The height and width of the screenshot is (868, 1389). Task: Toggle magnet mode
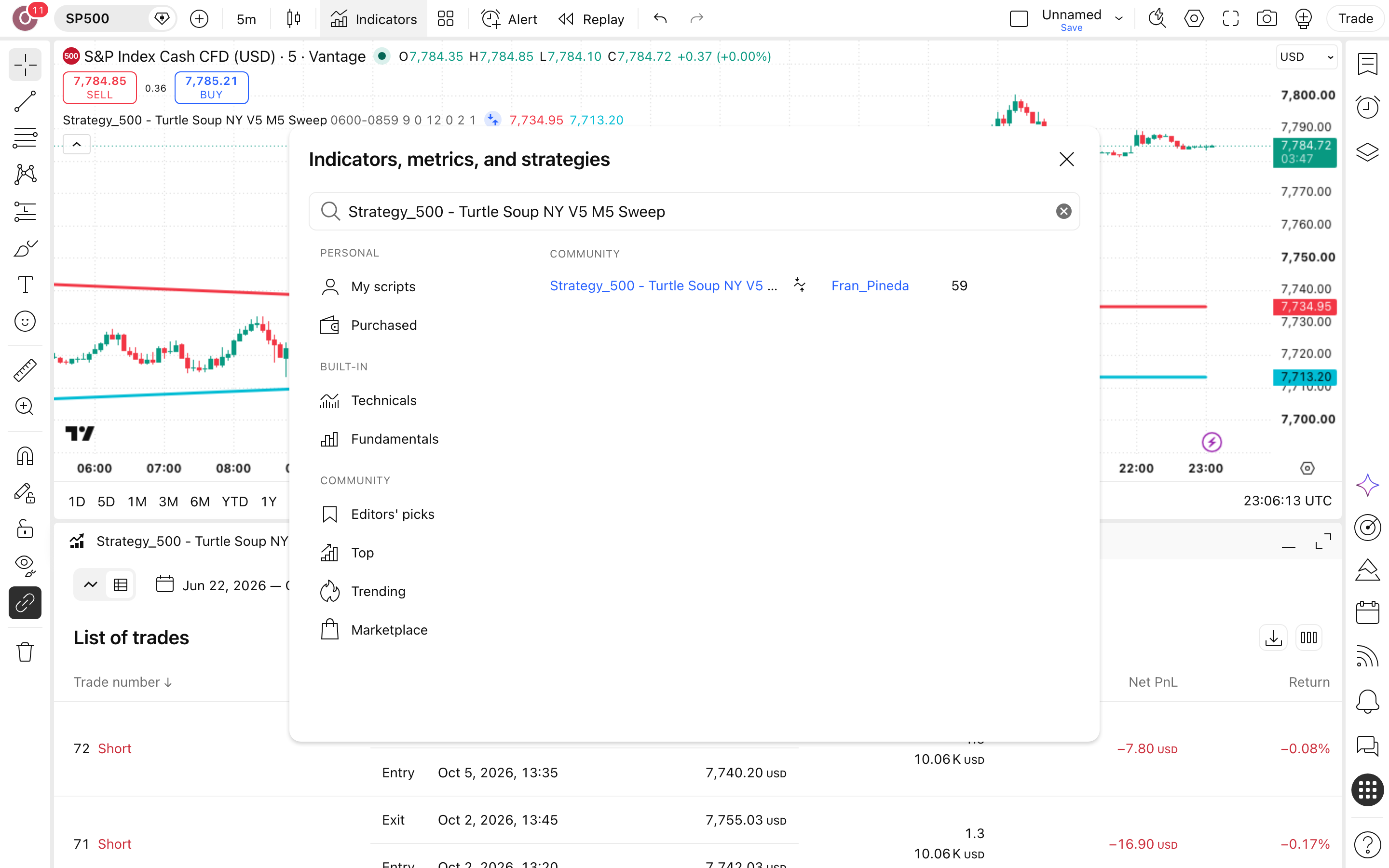[x=25, y=456]
